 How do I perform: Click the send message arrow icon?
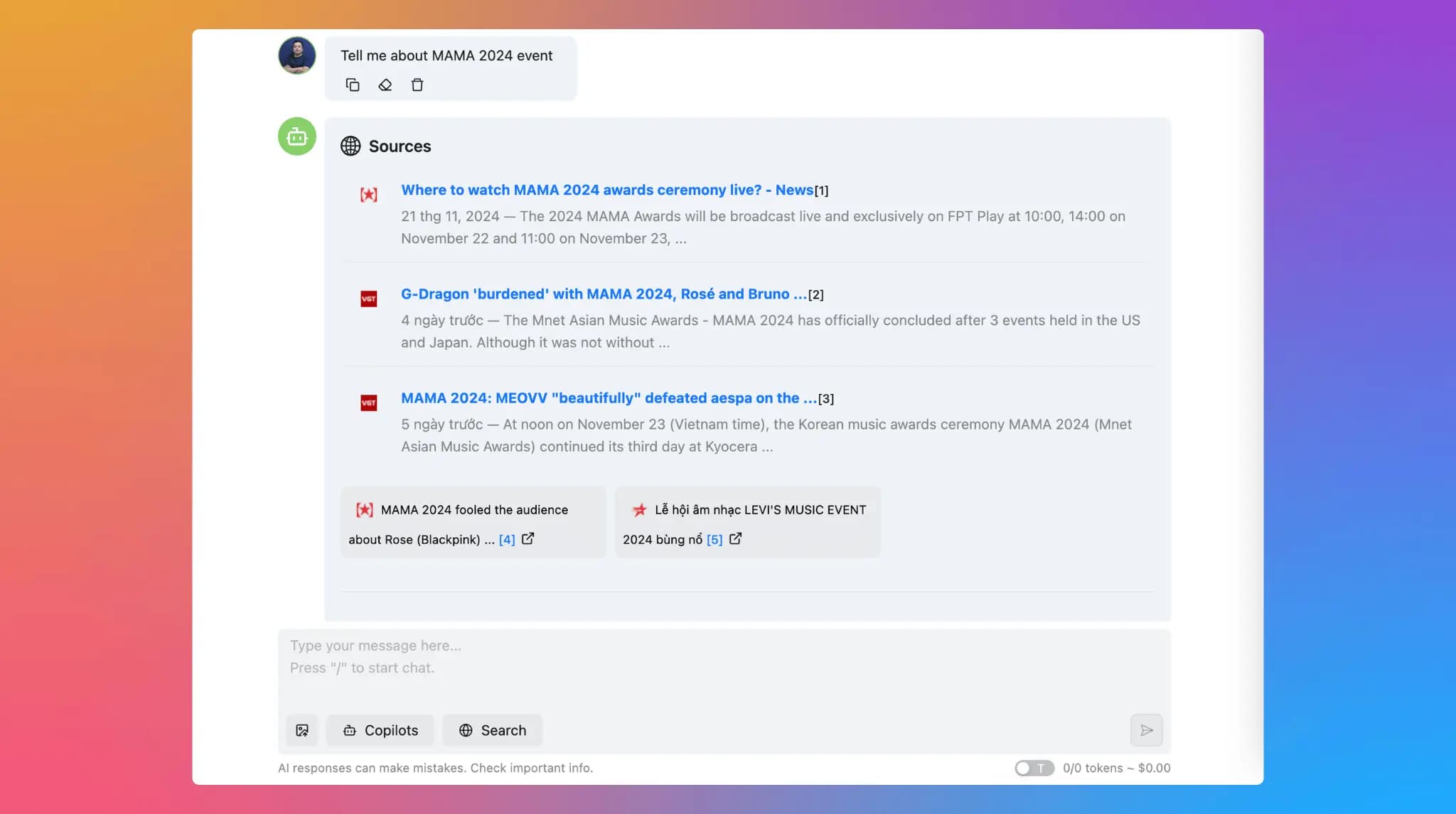click(x=1146, y=730)
